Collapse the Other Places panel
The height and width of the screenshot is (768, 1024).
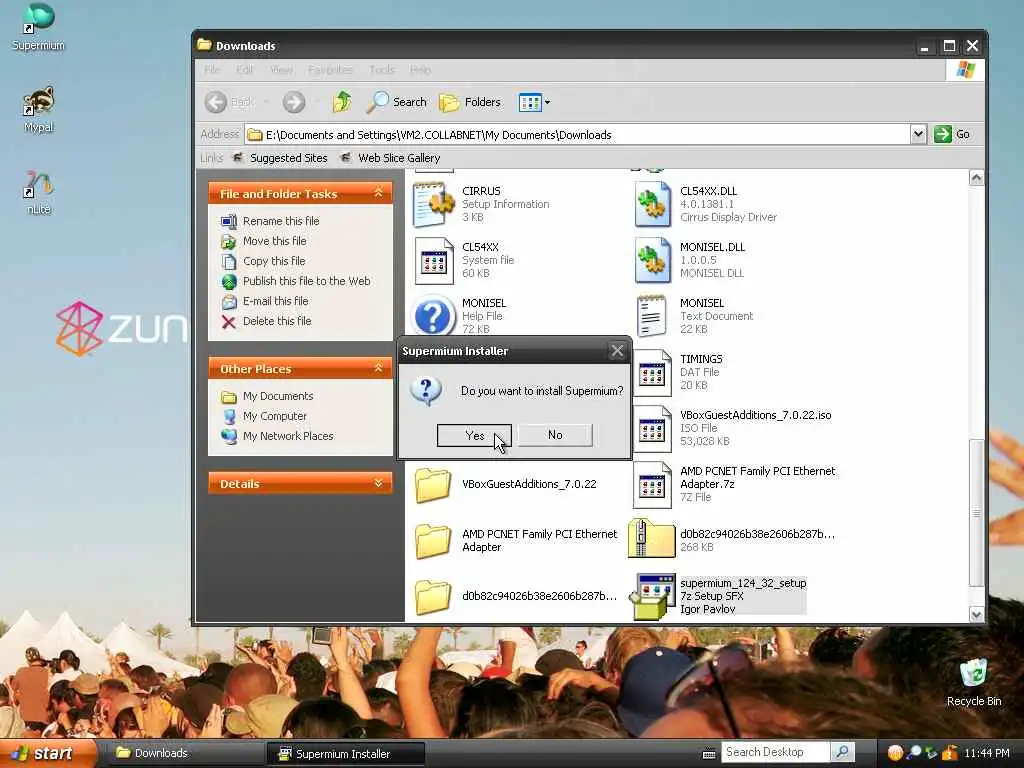click(x=378, y=368)
